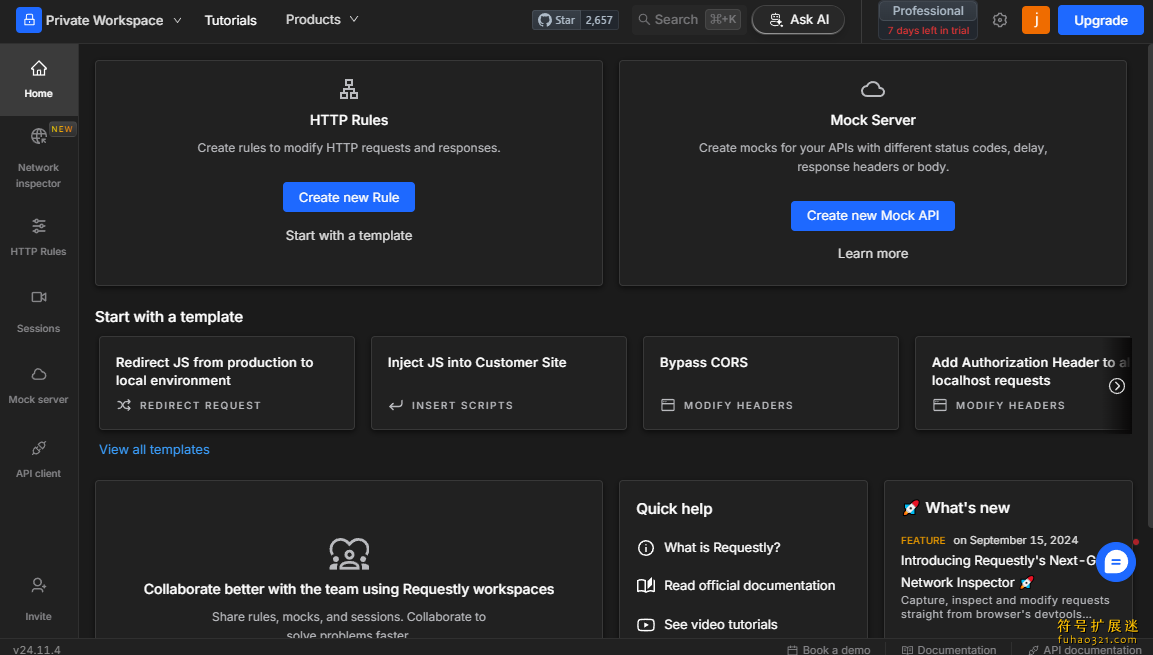Click the Mock Server cloud icon
This screenshot has width=1153, height=655.
pos(873,89)
